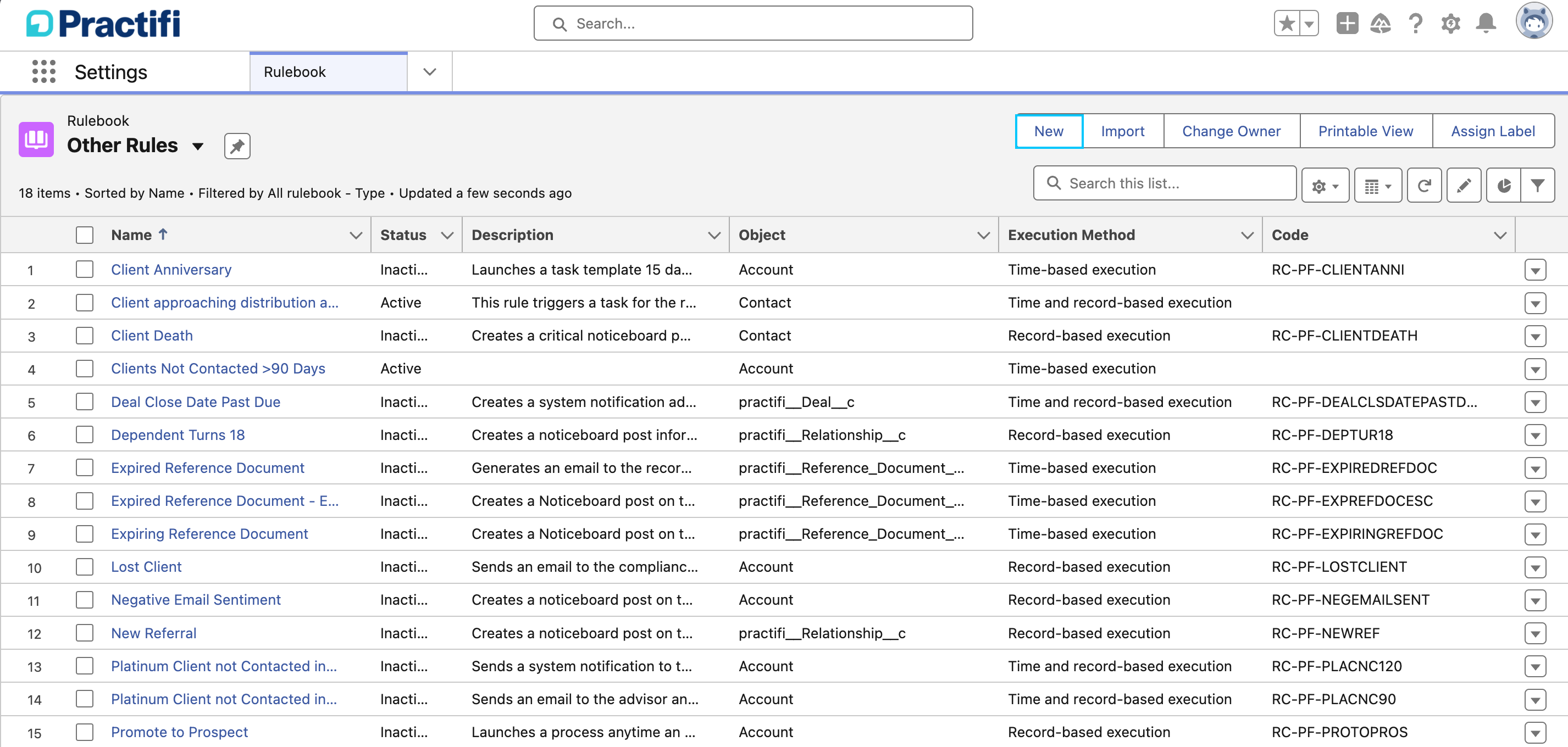
Task: Click the Name sort ascending arrow
Action: pos(163,234)
